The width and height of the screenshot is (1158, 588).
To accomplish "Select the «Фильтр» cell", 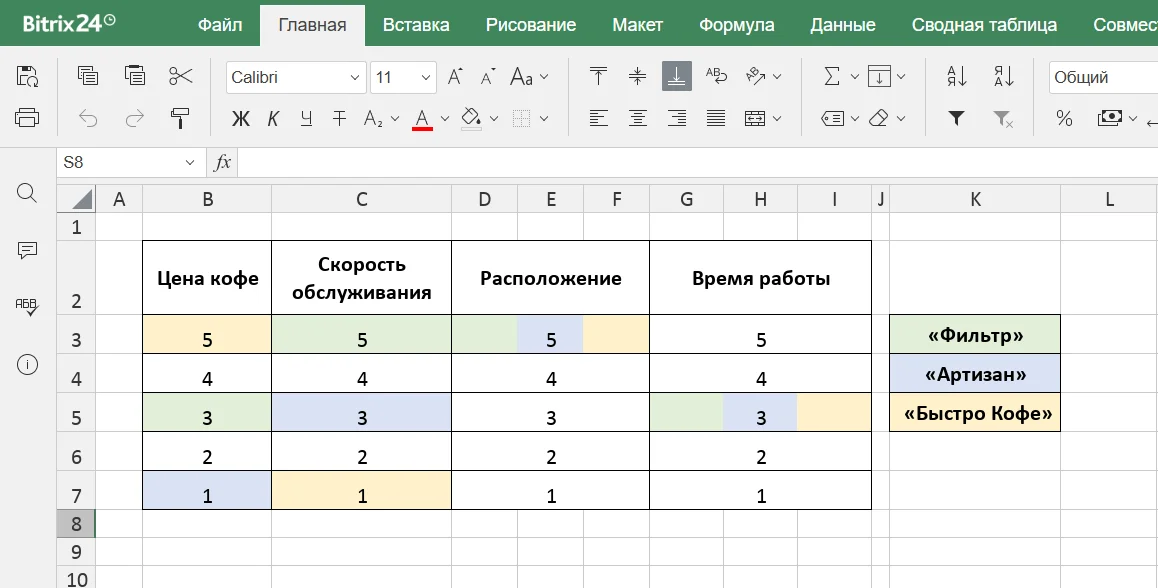I will pyautogui.click(x=975, y=335).
